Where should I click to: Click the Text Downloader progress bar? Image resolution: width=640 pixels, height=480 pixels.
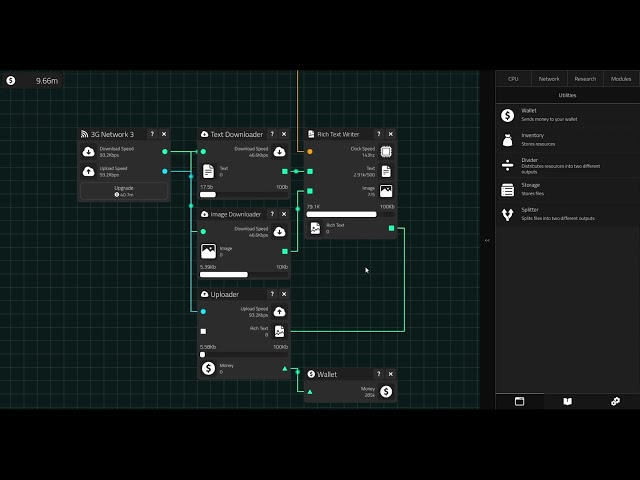(244, 195)
